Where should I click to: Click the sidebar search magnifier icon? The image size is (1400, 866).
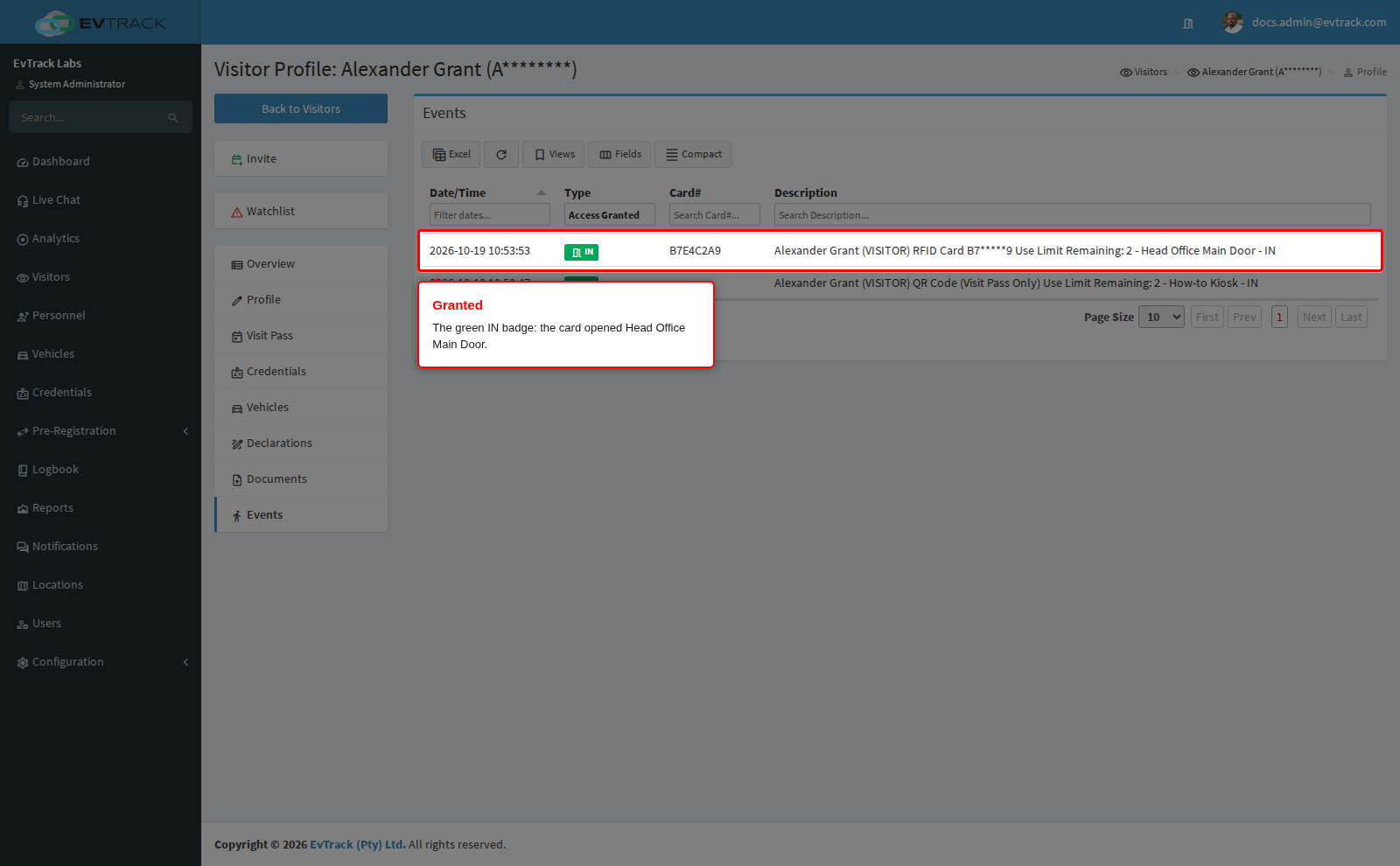coord(173,118)
